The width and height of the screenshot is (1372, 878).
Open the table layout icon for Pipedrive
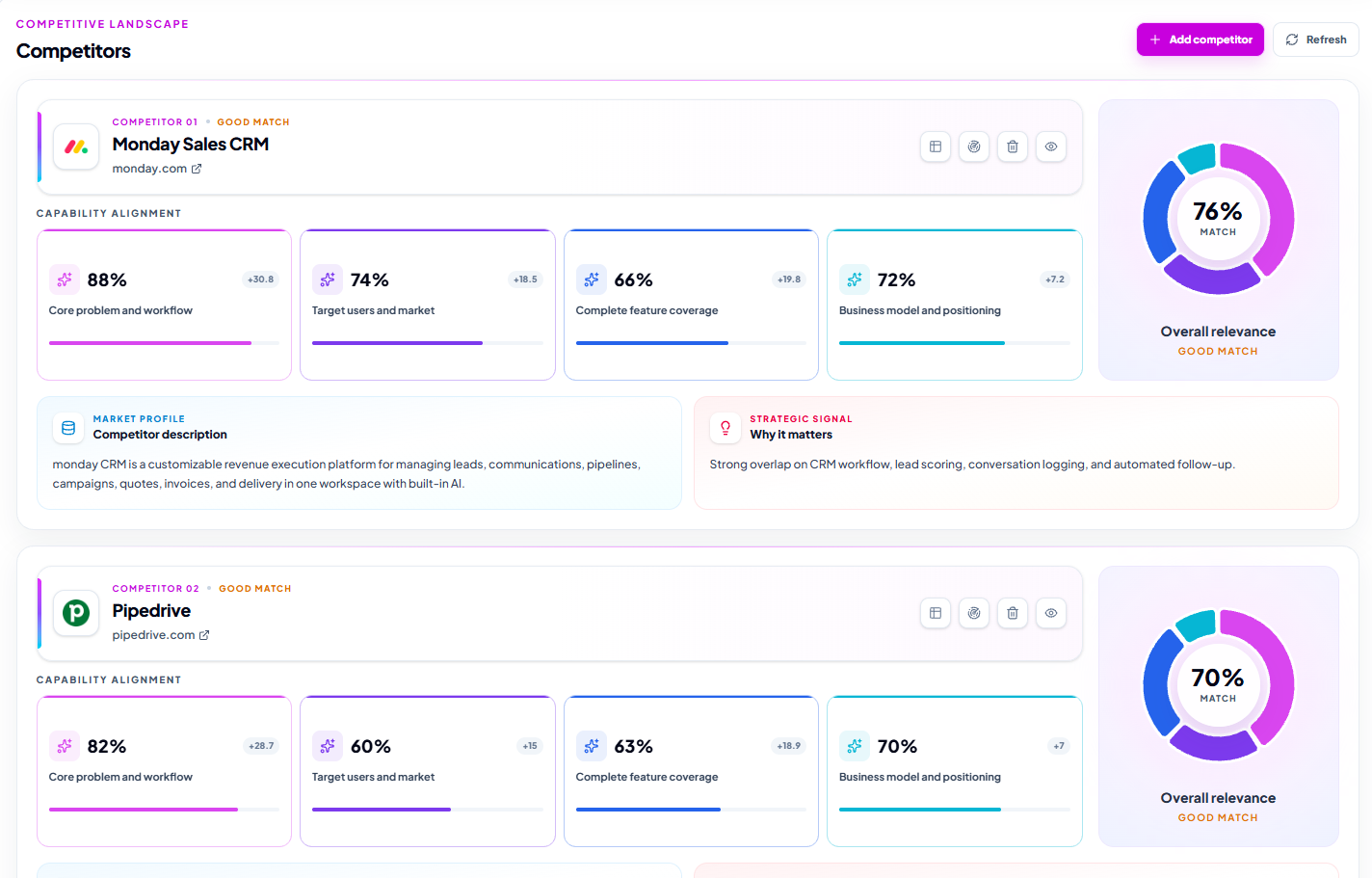936,613
